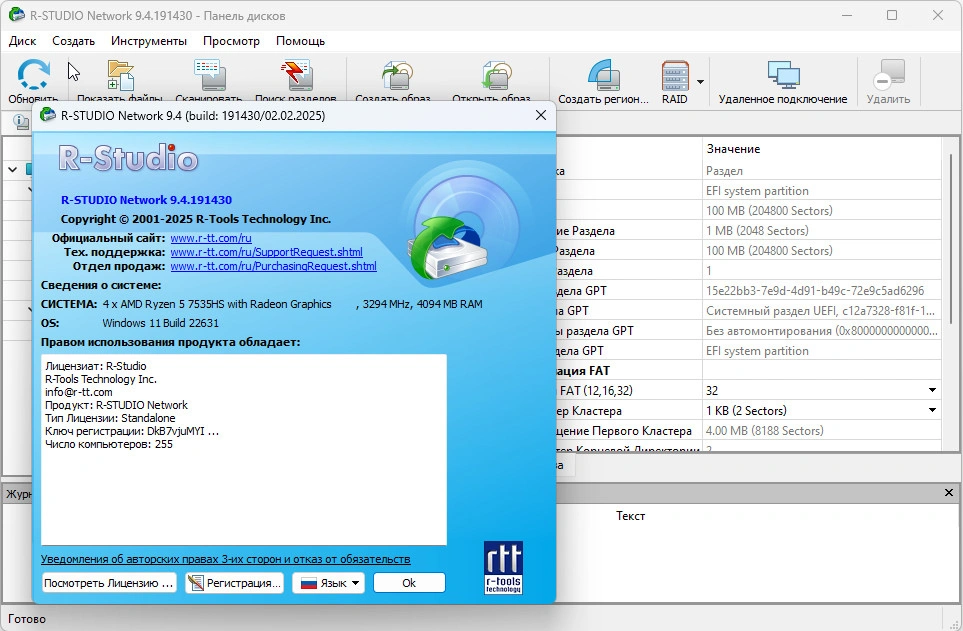
Task: Click the Значение column header
Action: point(733,149)
